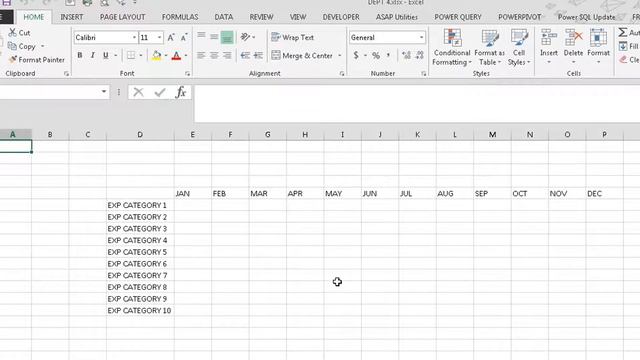Open the text Orientation tool
This screenshot has width=640, height=360.
pyautogui.click(x=245, y=37)
